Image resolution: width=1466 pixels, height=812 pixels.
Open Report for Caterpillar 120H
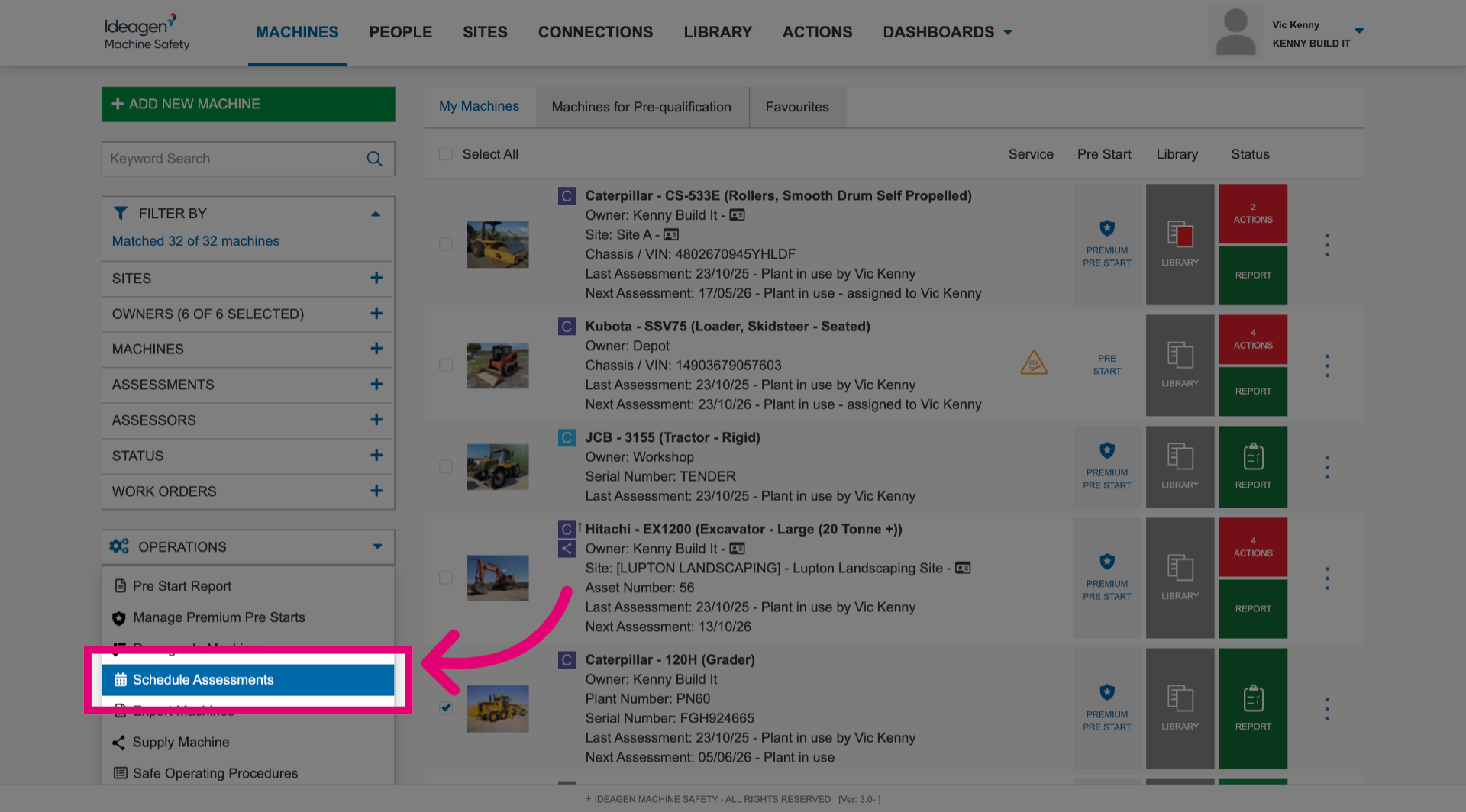click(x=1253, y=708)
